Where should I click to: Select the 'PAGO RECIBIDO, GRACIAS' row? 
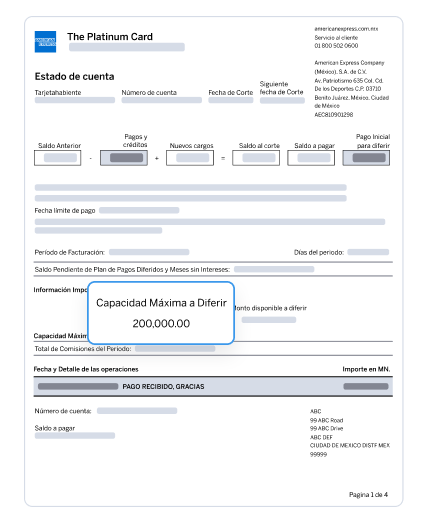point(213,386)
